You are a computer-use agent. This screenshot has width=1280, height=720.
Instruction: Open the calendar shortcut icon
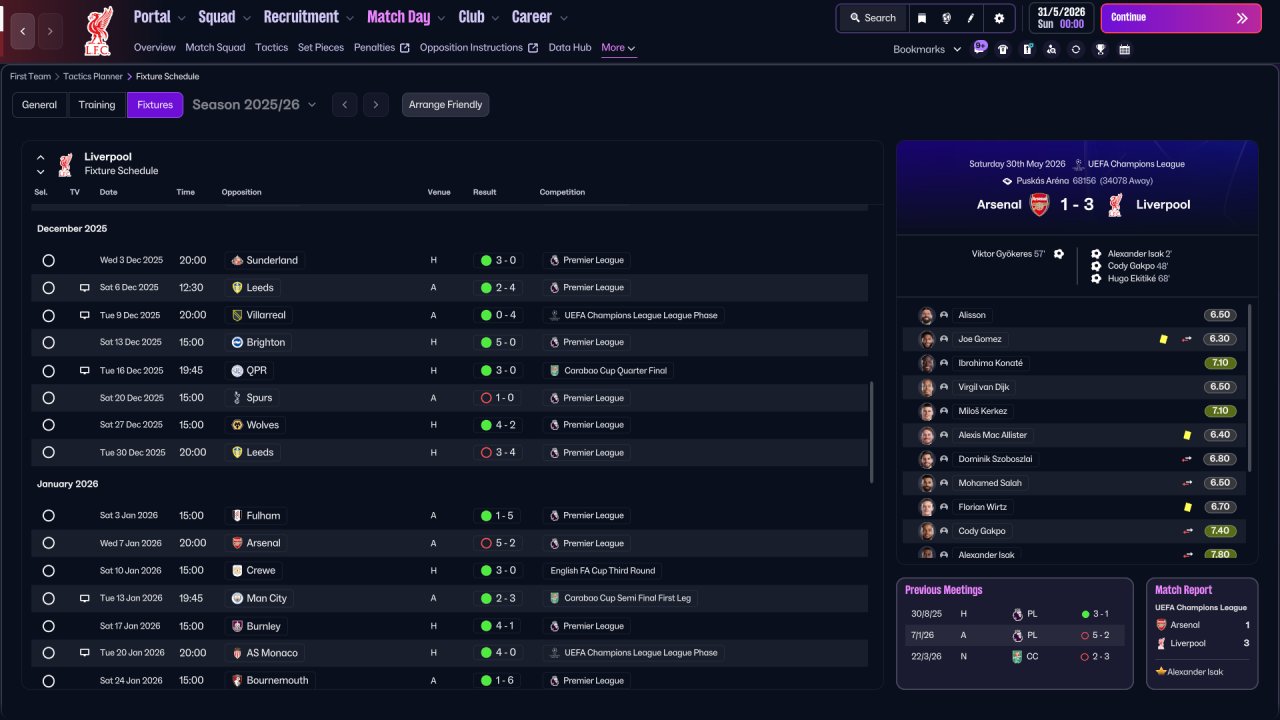1124,49
